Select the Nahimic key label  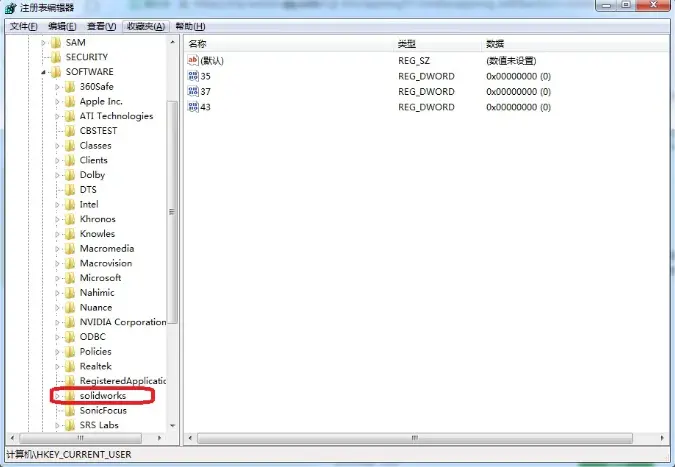pyautogui.click(x=97, y=293)
